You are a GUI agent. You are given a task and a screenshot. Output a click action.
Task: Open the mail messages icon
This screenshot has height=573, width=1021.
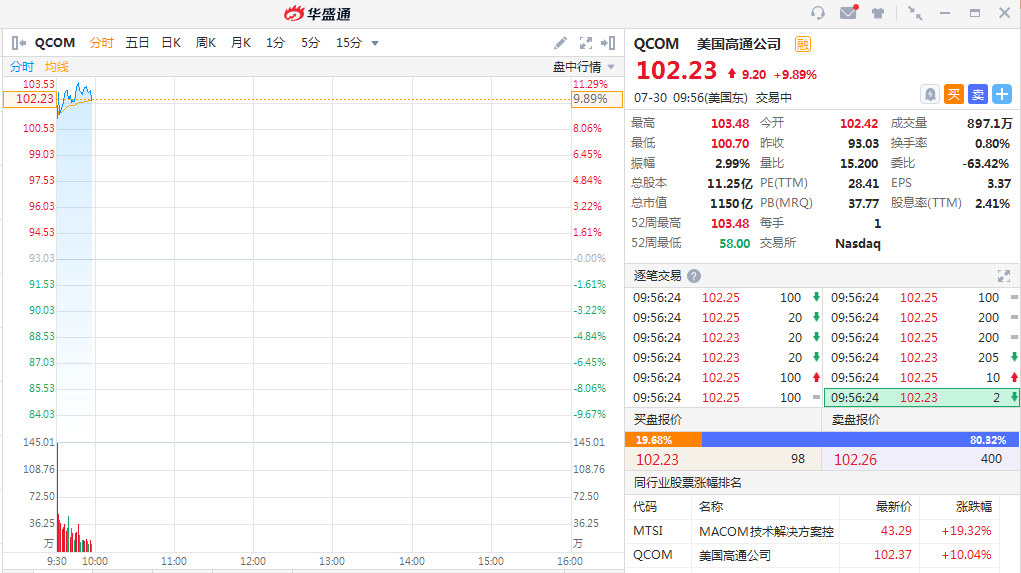[x=848, y=13]
